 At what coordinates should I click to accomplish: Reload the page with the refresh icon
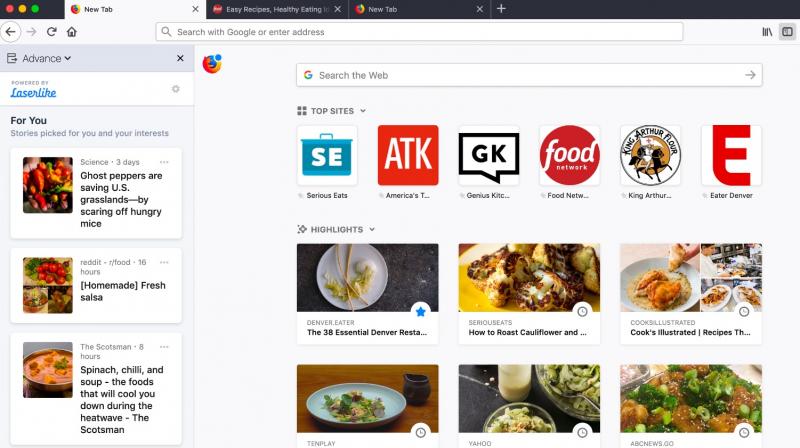[52, 32]
